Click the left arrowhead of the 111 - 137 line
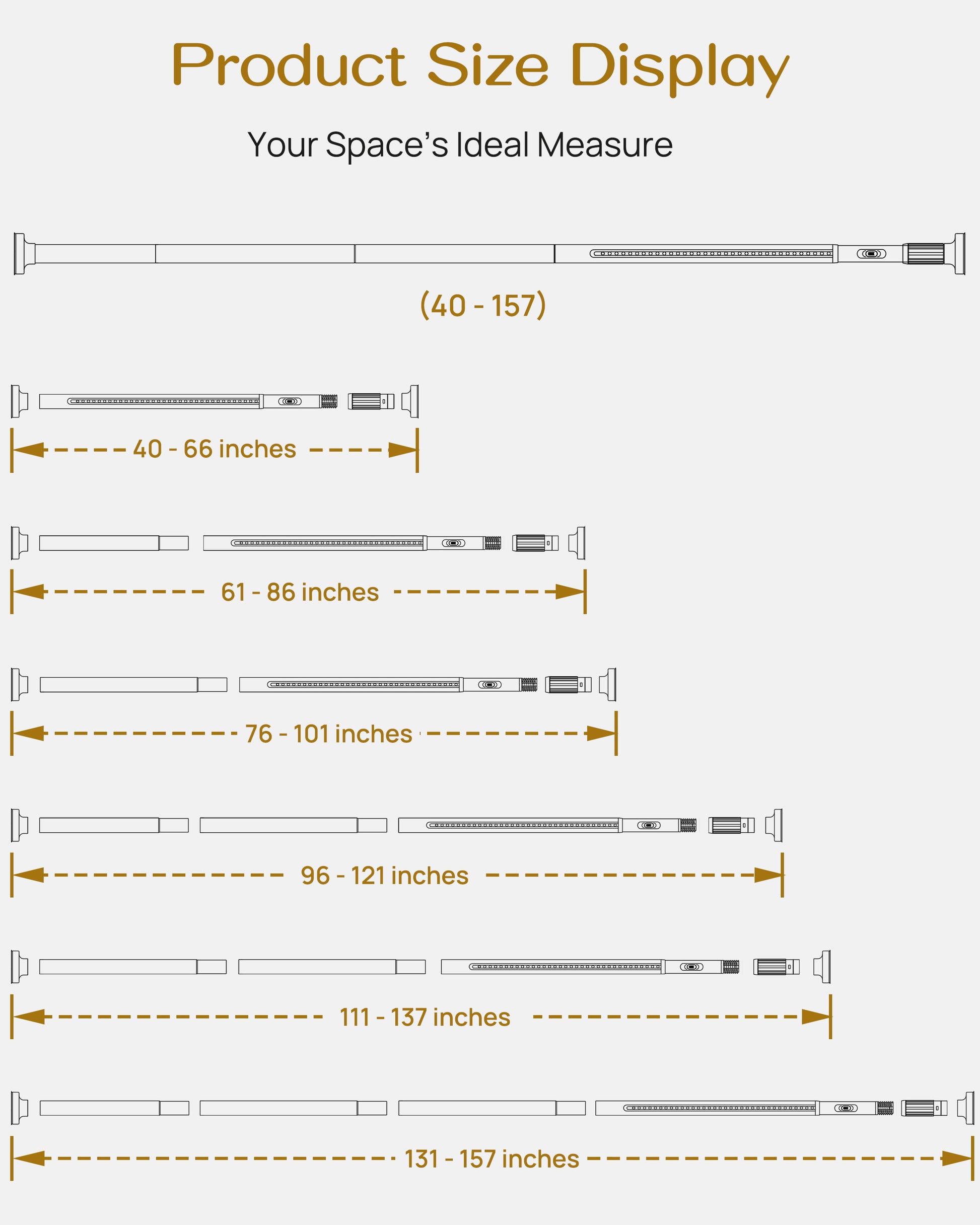Image resolution: width=980 pixels, height=1225 pixels. (x=28, y=1017)
